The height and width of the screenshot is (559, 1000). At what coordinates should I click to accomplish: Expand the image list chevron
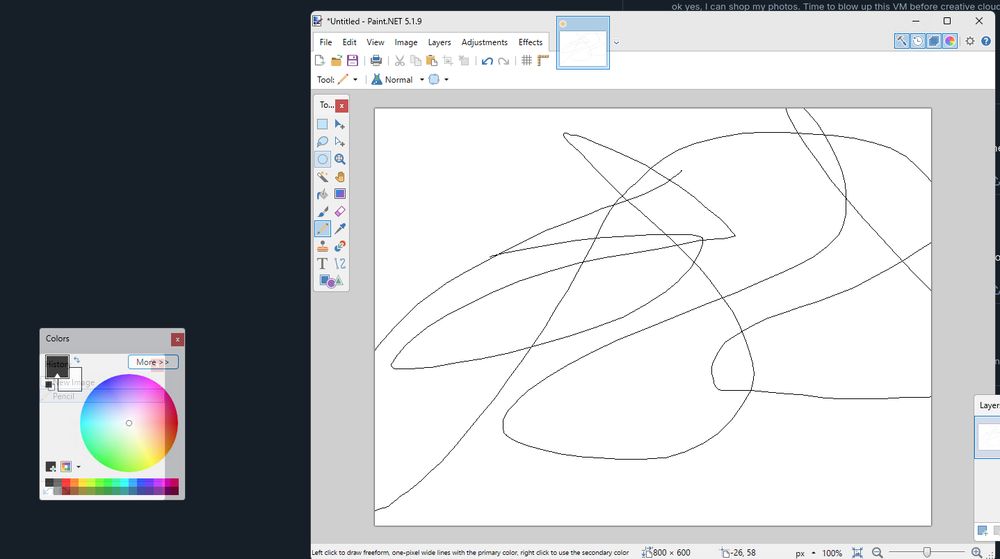pyautogui.click(x=616, y=43)
